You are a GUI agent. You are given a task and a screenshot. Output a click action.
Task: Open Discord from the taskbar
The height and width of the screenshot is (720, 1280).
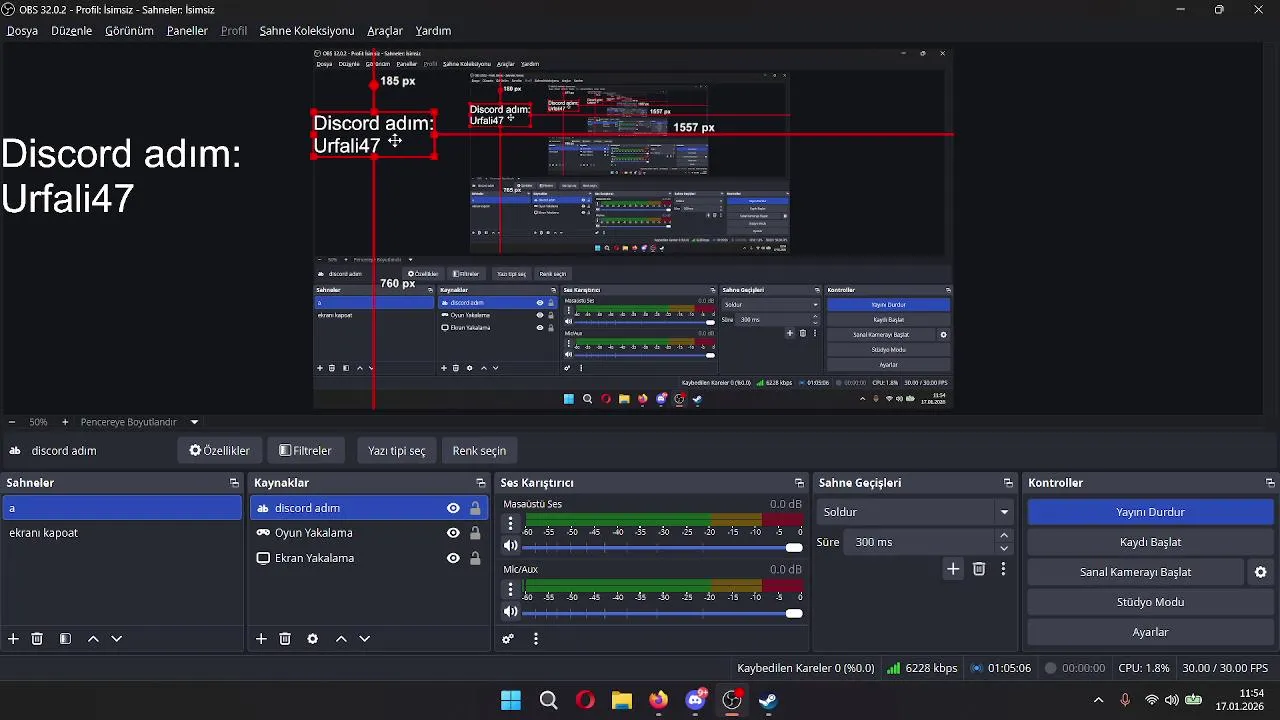[695, 700]
